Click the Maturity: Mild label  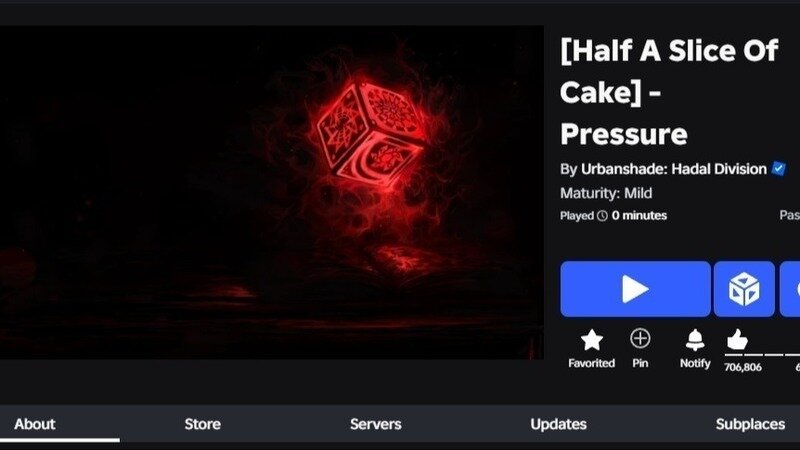(606, 193)
